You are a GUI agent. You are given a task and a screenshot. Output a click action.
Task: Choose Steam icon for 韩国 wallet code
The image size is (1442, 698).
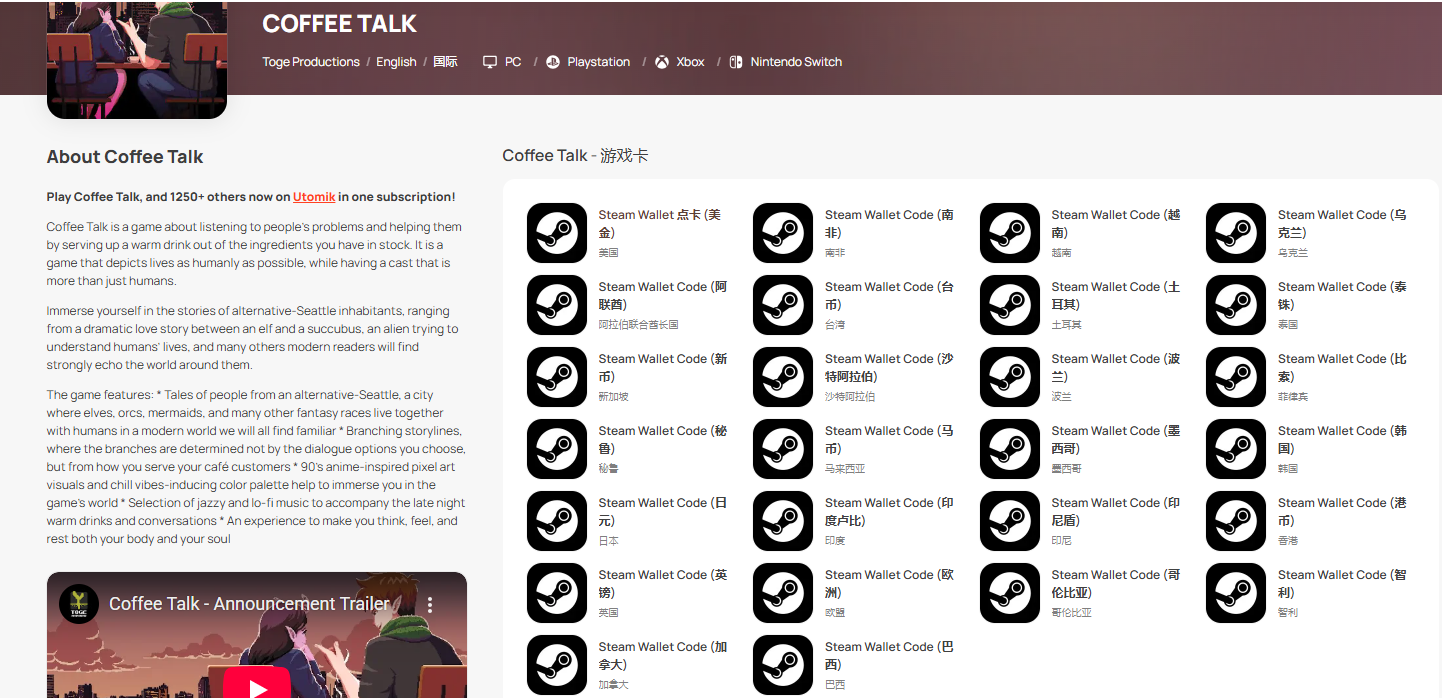click(1236, 449)
